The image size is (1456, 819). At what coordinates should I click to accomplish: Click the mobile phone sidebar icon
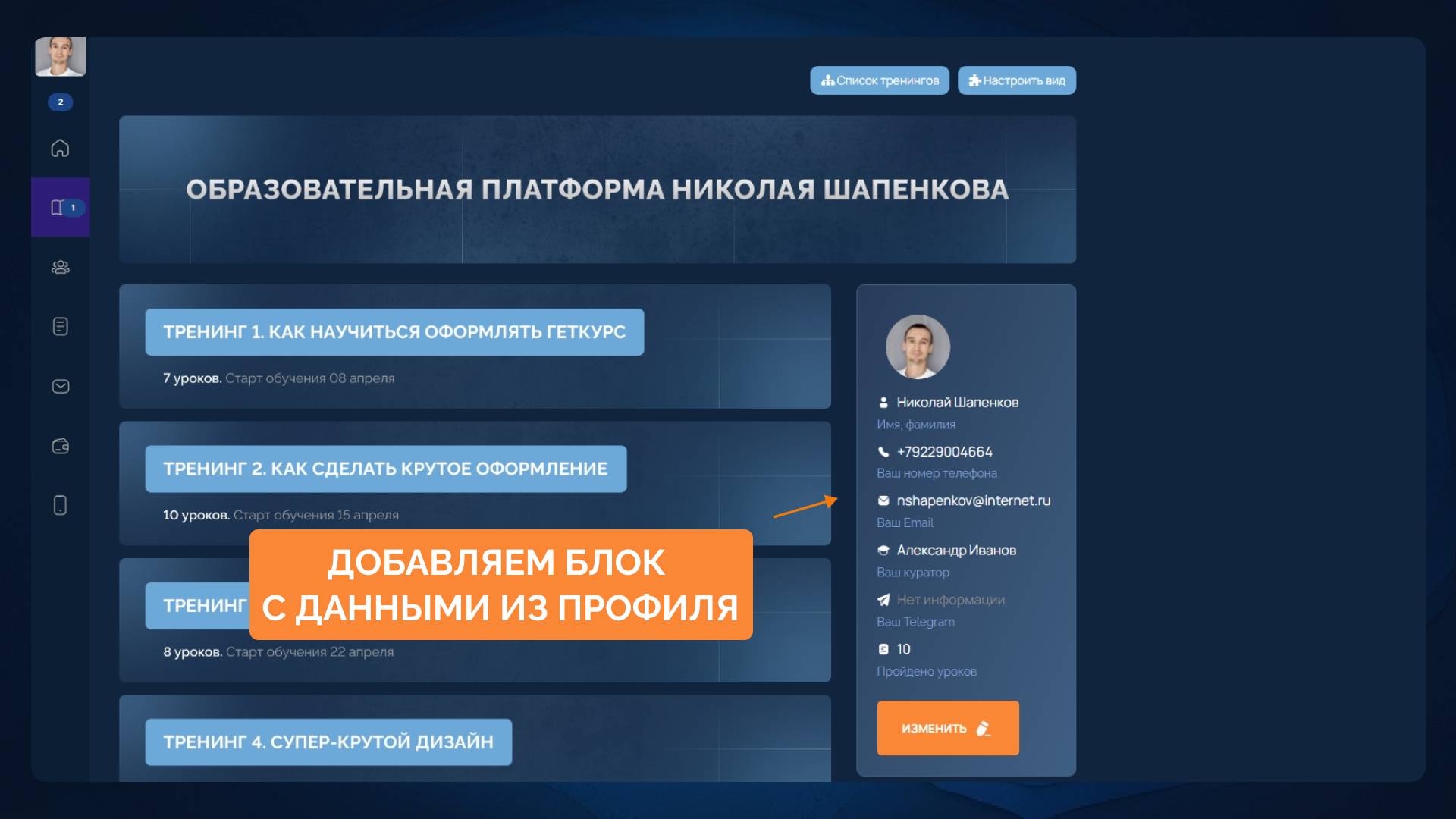tap(60, 505)
